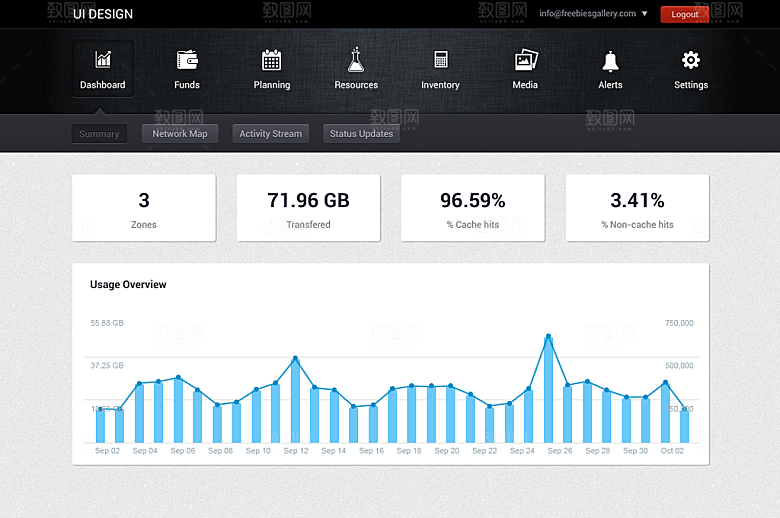Screen dimensions: 780x518
Task: Open the Media photos icon
Action: pos(526,60)
